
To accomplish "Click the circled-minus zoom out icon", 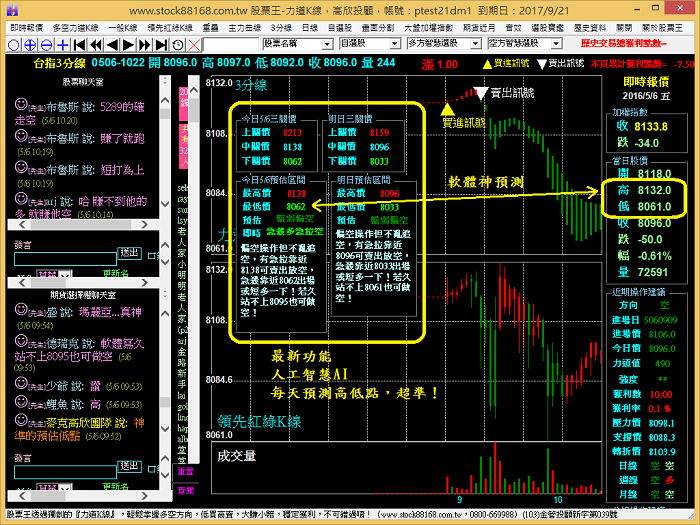I will click(x=46, y=45).
